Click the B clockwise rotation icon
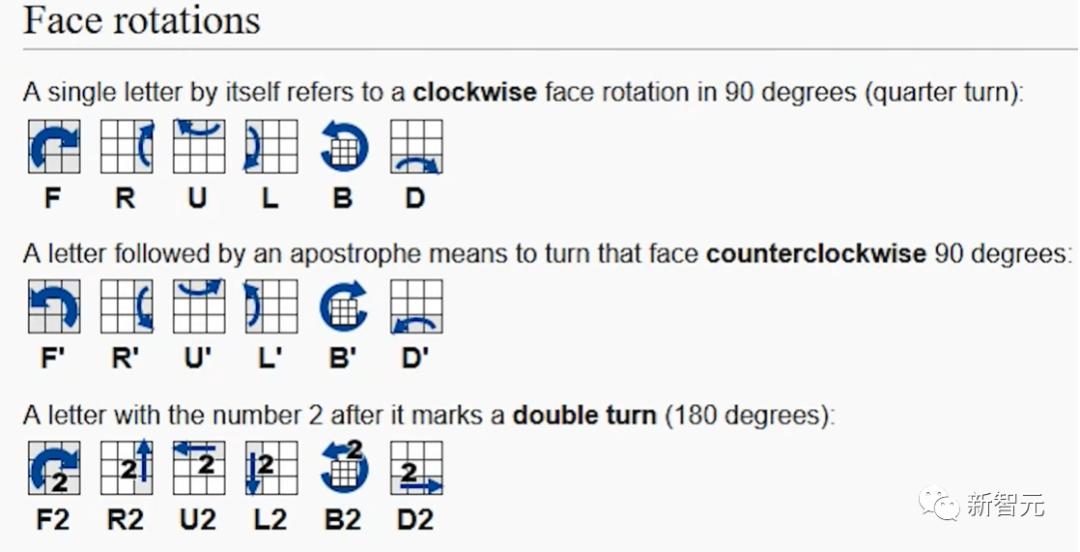The image size is (1080, 552). [x=344, y=146]
